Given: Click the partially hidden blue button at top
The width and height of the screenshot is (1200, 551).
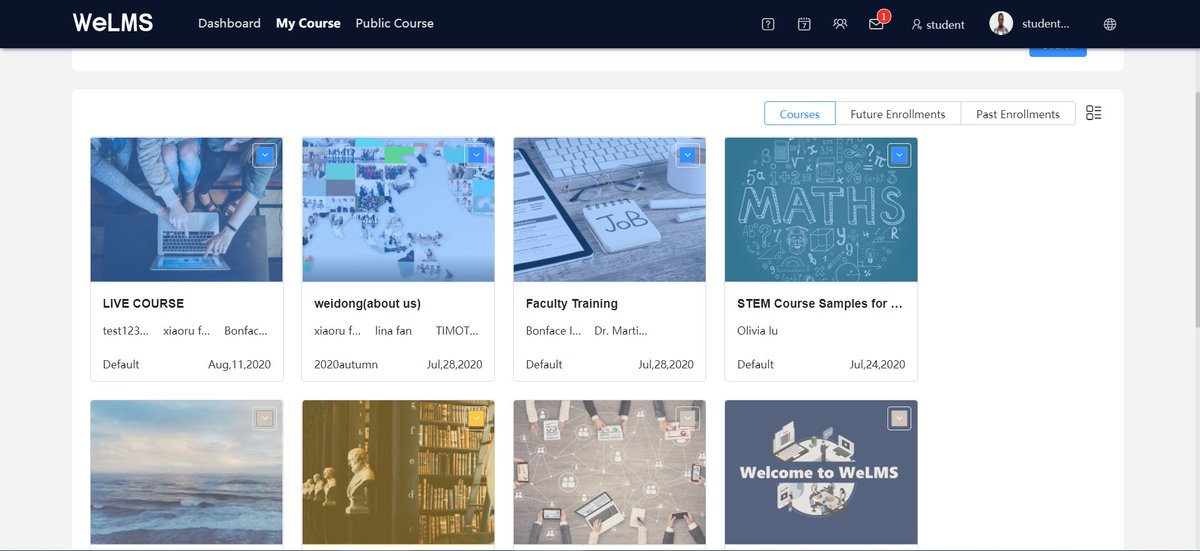Looking at the screenshot, I should point(1058,52).
